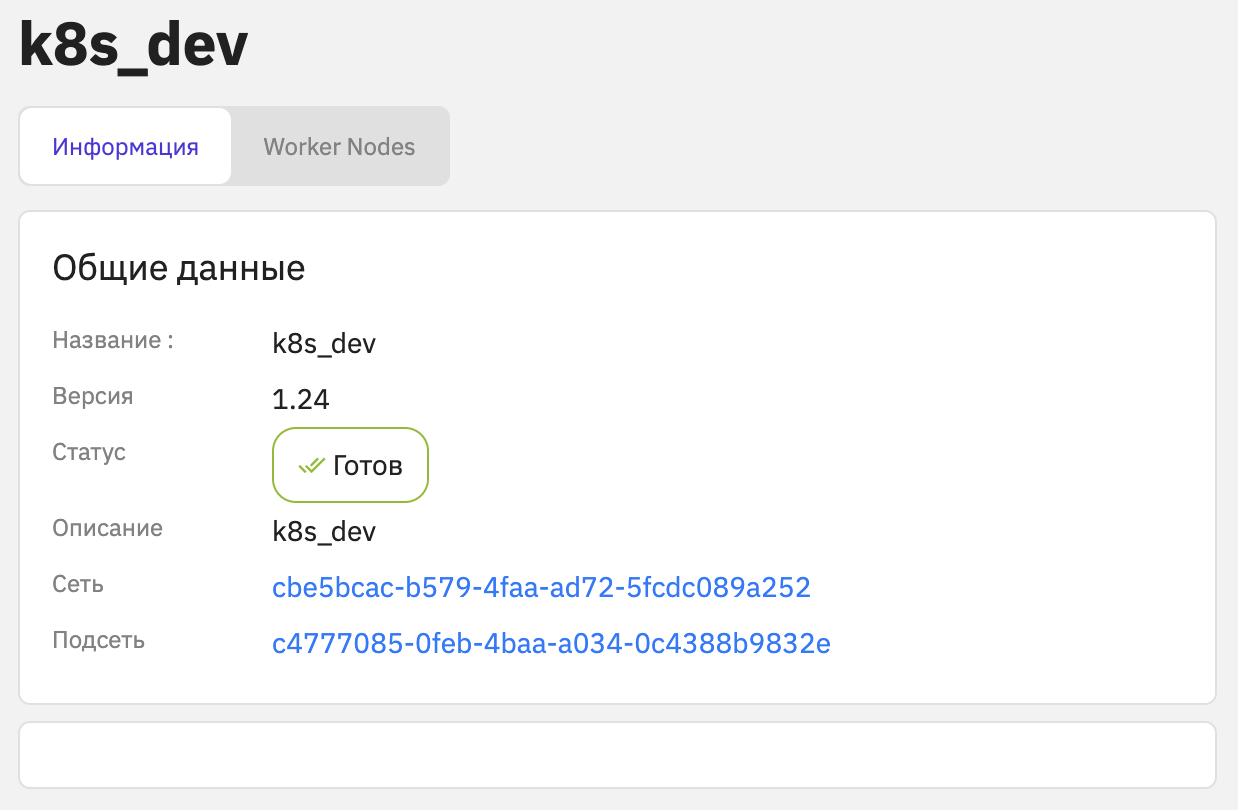Select the Общие данные section heading
This screenshot has height=810, width=1238.
pyautogui.click(x=179, y=268)
